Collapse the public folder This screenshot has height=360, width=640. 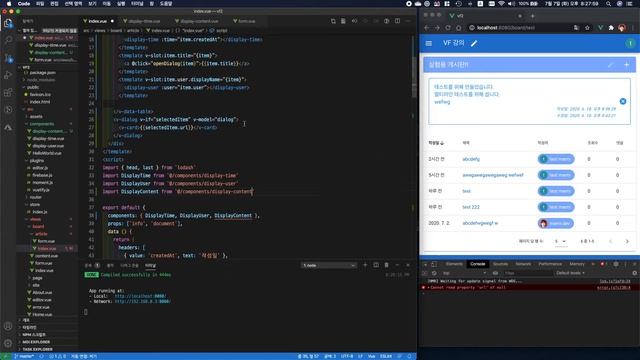pyautogui.click(x=33, y=87)
